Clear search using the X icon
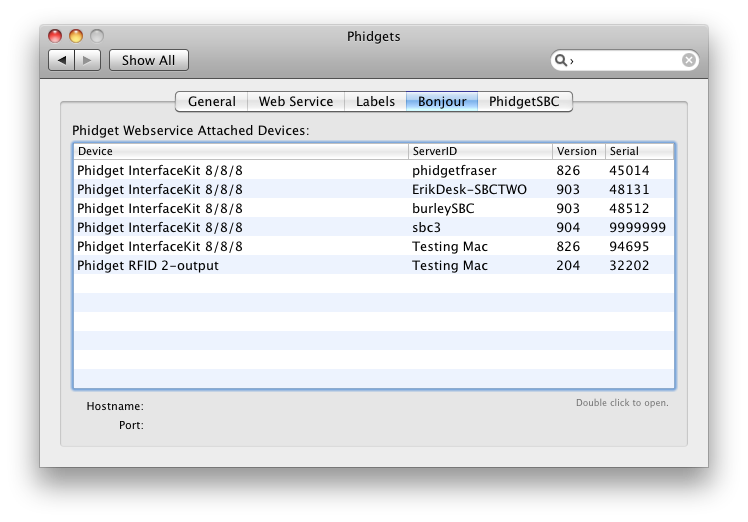 [688, 60]
